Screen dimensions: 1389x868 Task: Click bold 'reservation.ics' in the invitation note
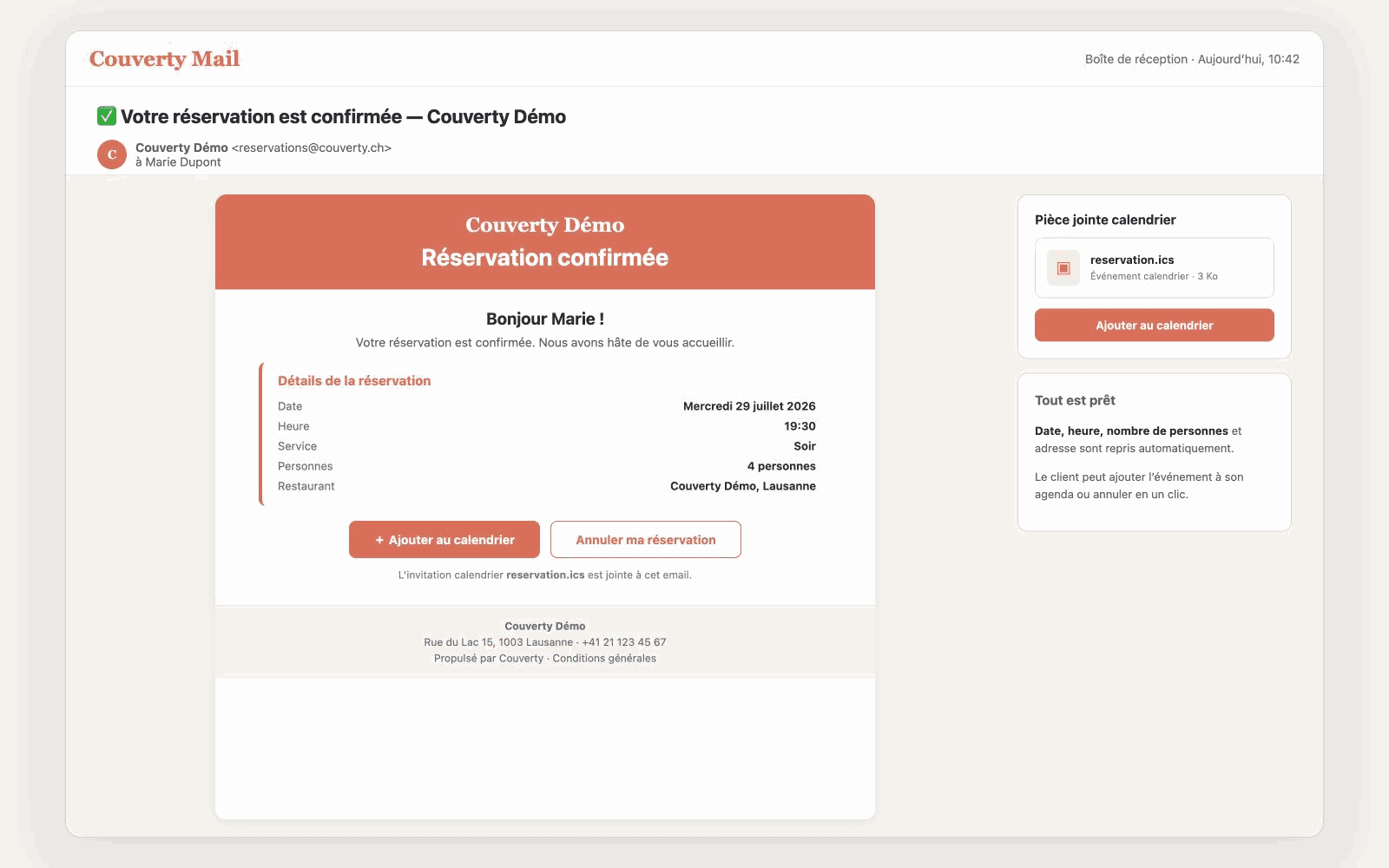coord(545,575)
